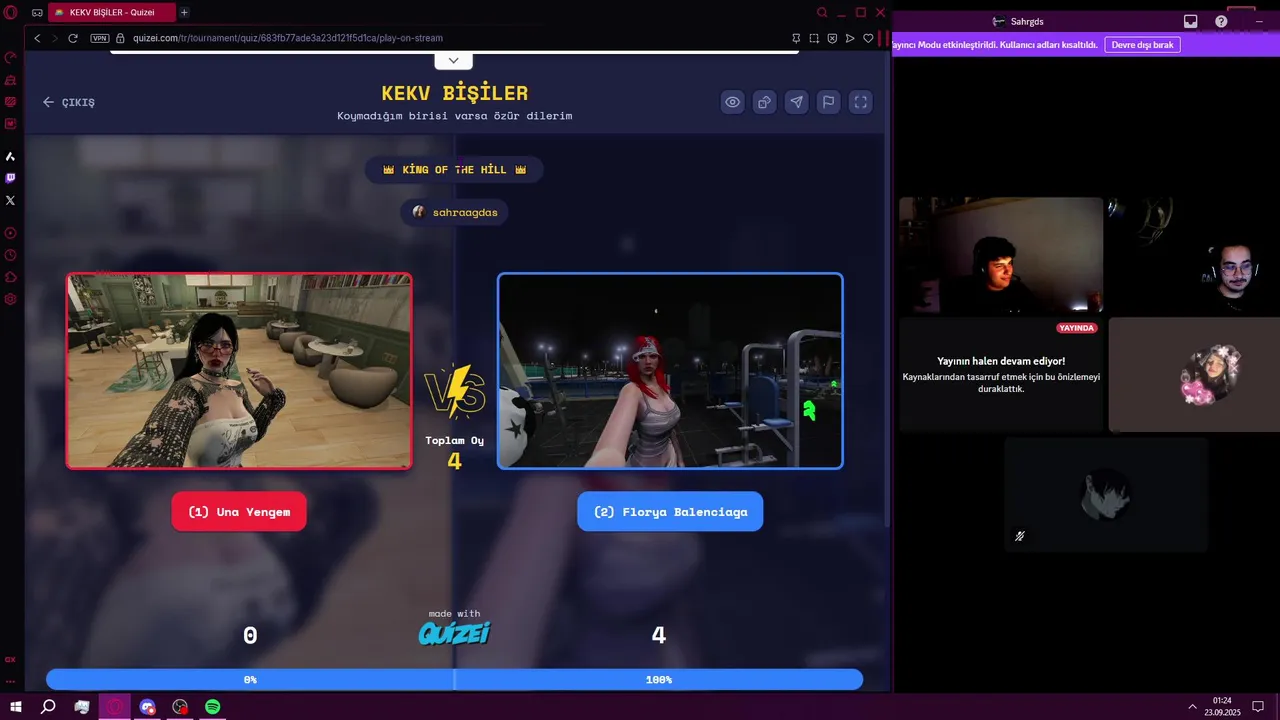Image resolution: width=1280 pixels, height=720 pixels.
Task: Open the sahraagdas creator profile chip
Action: click(455, 212)
